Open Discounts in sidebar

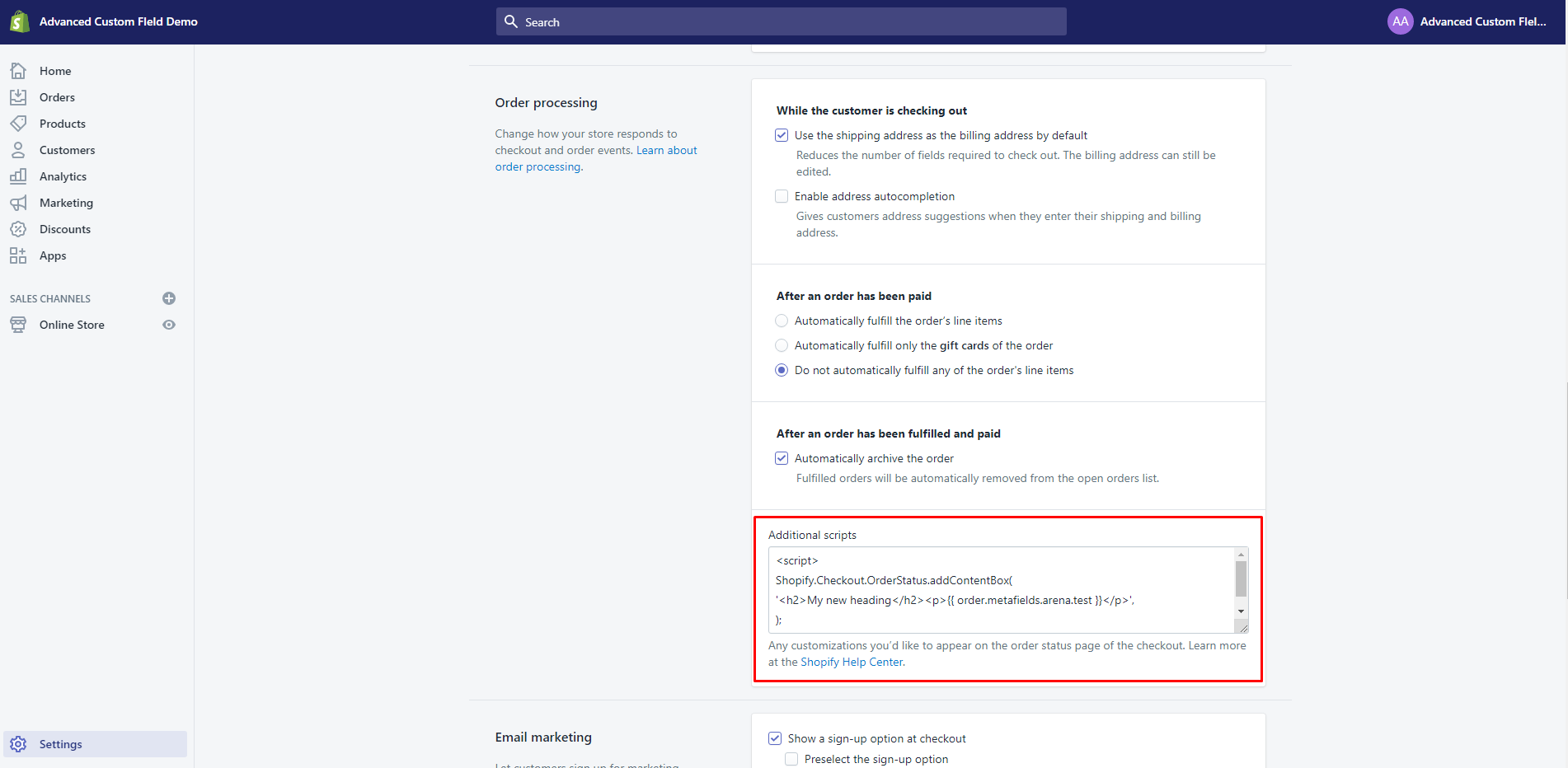(x=65, y=229)
